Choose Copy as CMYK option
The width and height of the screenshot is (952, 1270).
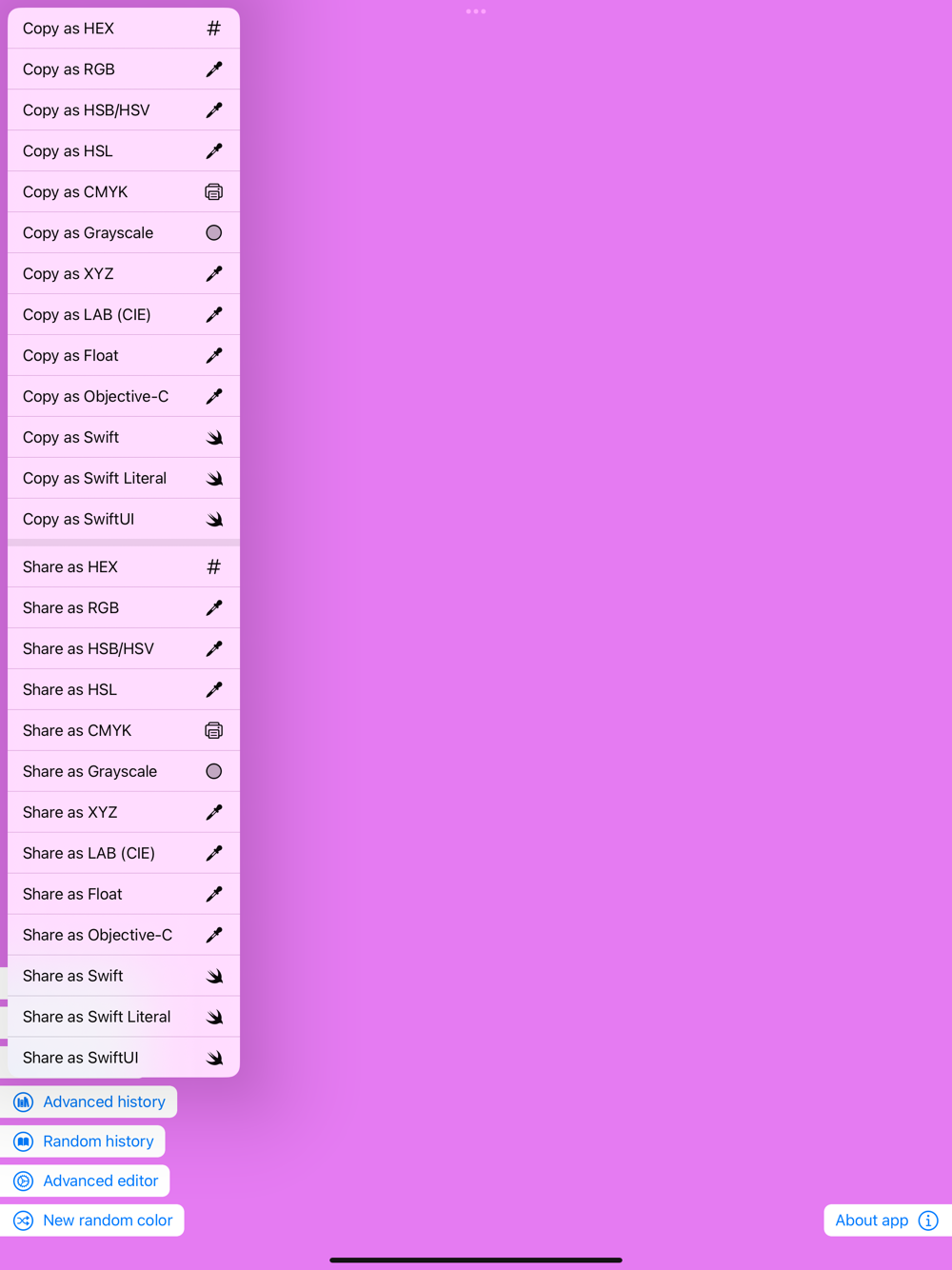coord(124,192)
